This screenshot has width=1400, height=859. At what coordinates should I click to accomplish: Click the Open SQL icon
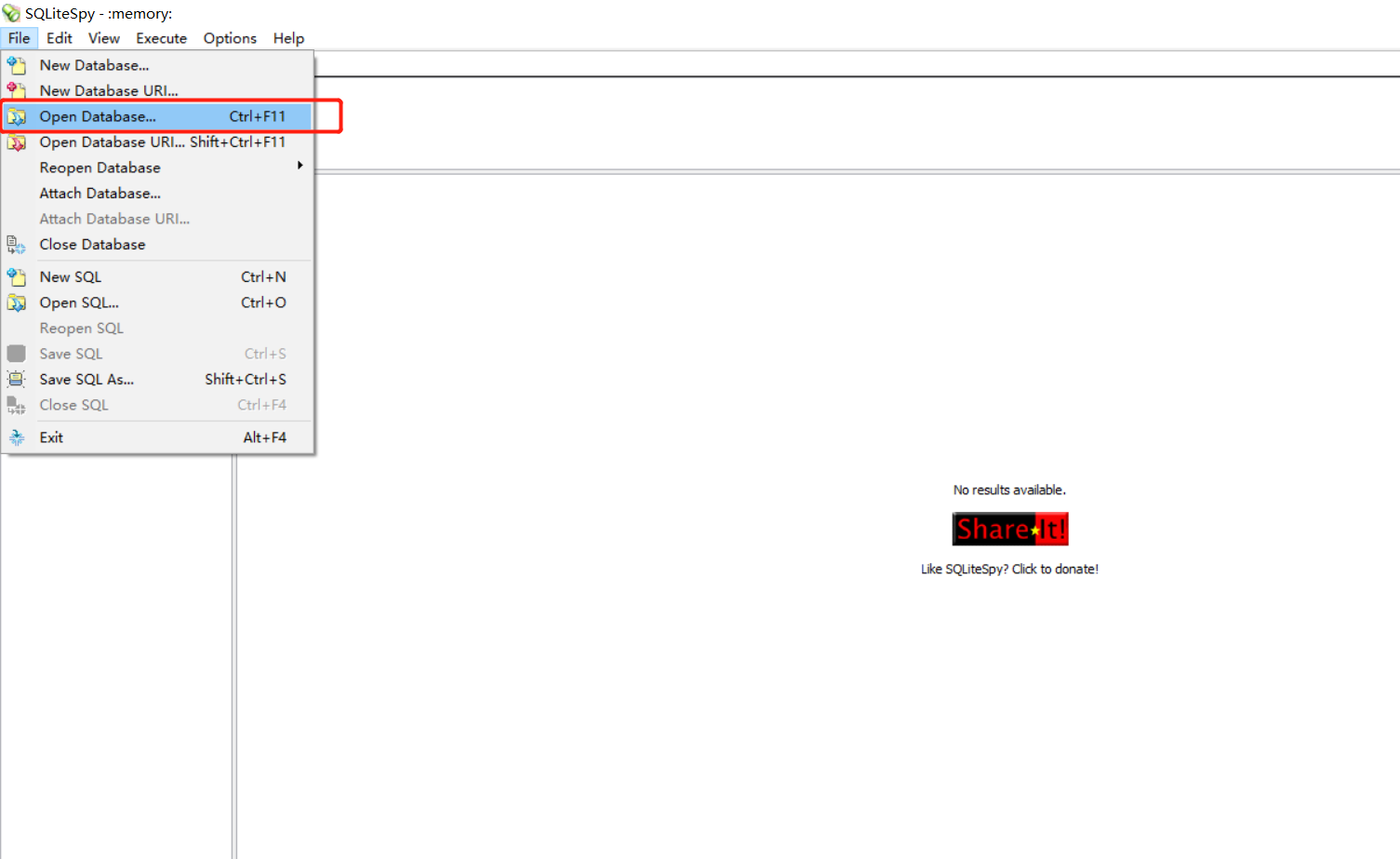click(17, 302)
